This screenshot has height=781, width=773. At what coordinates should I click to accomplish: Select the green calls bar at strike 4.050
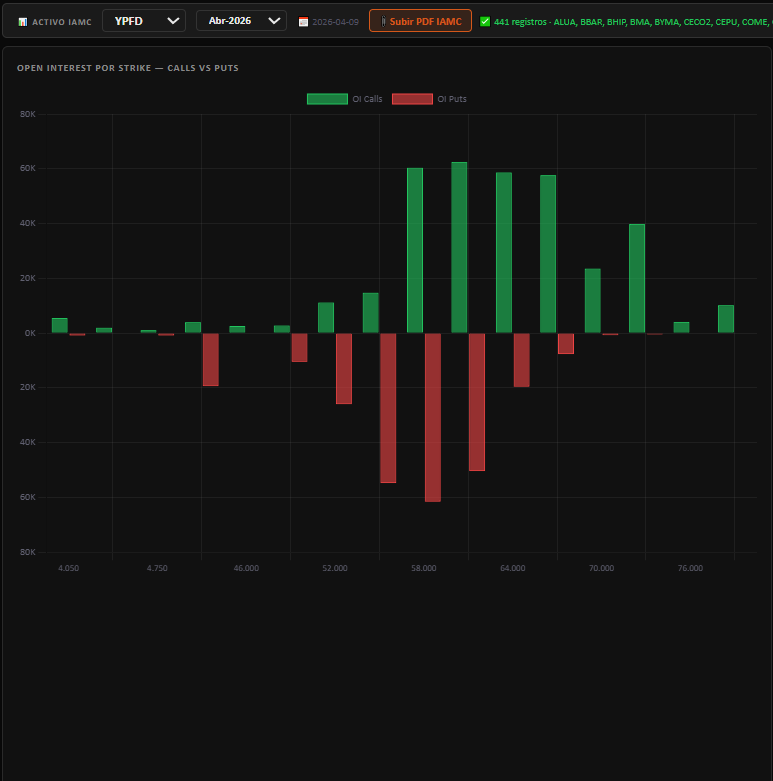(x=60, y=325)
